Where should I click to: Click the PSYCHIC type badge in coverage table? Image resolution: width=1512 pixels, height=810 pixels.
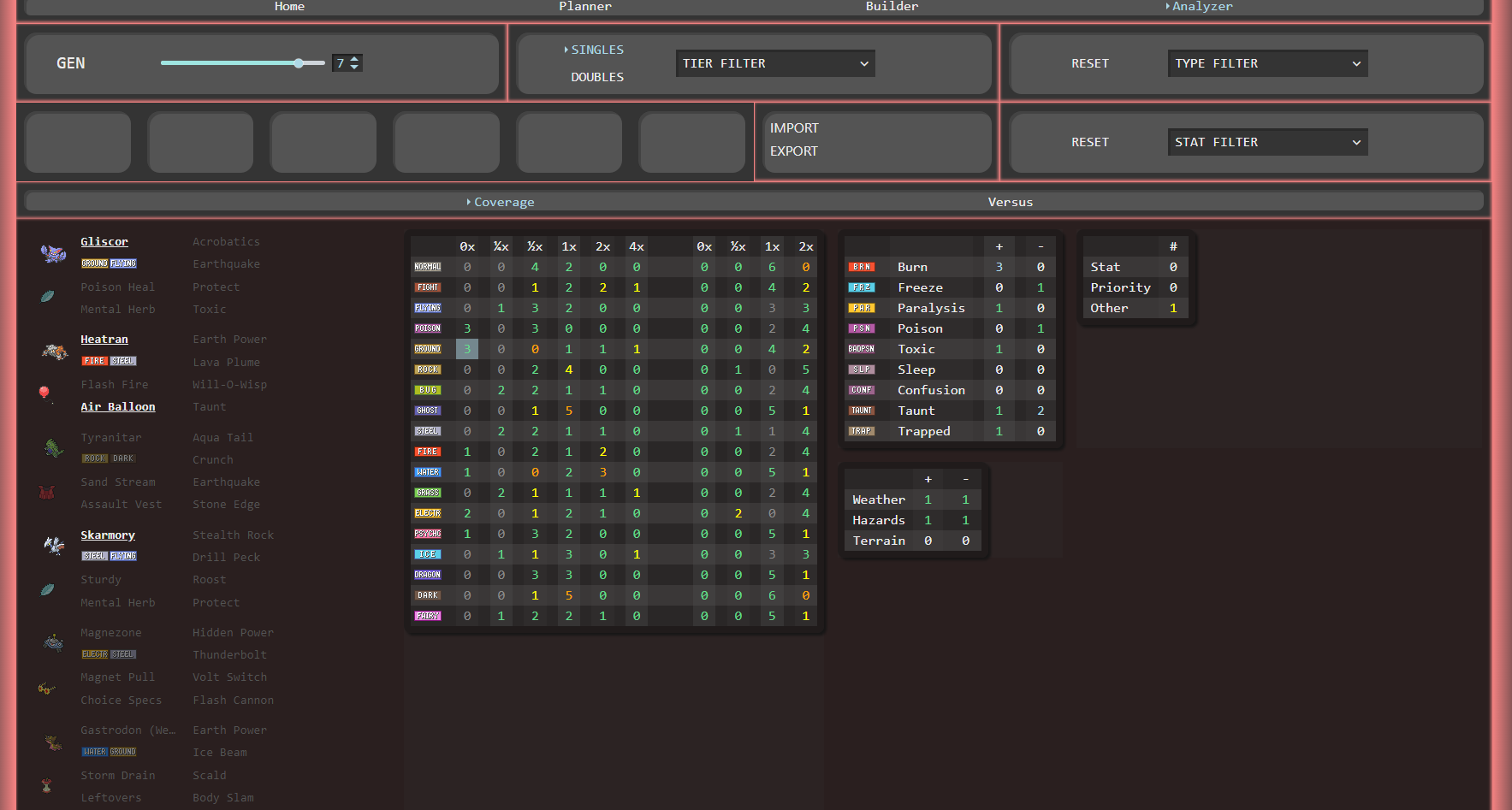pos(428,534)
